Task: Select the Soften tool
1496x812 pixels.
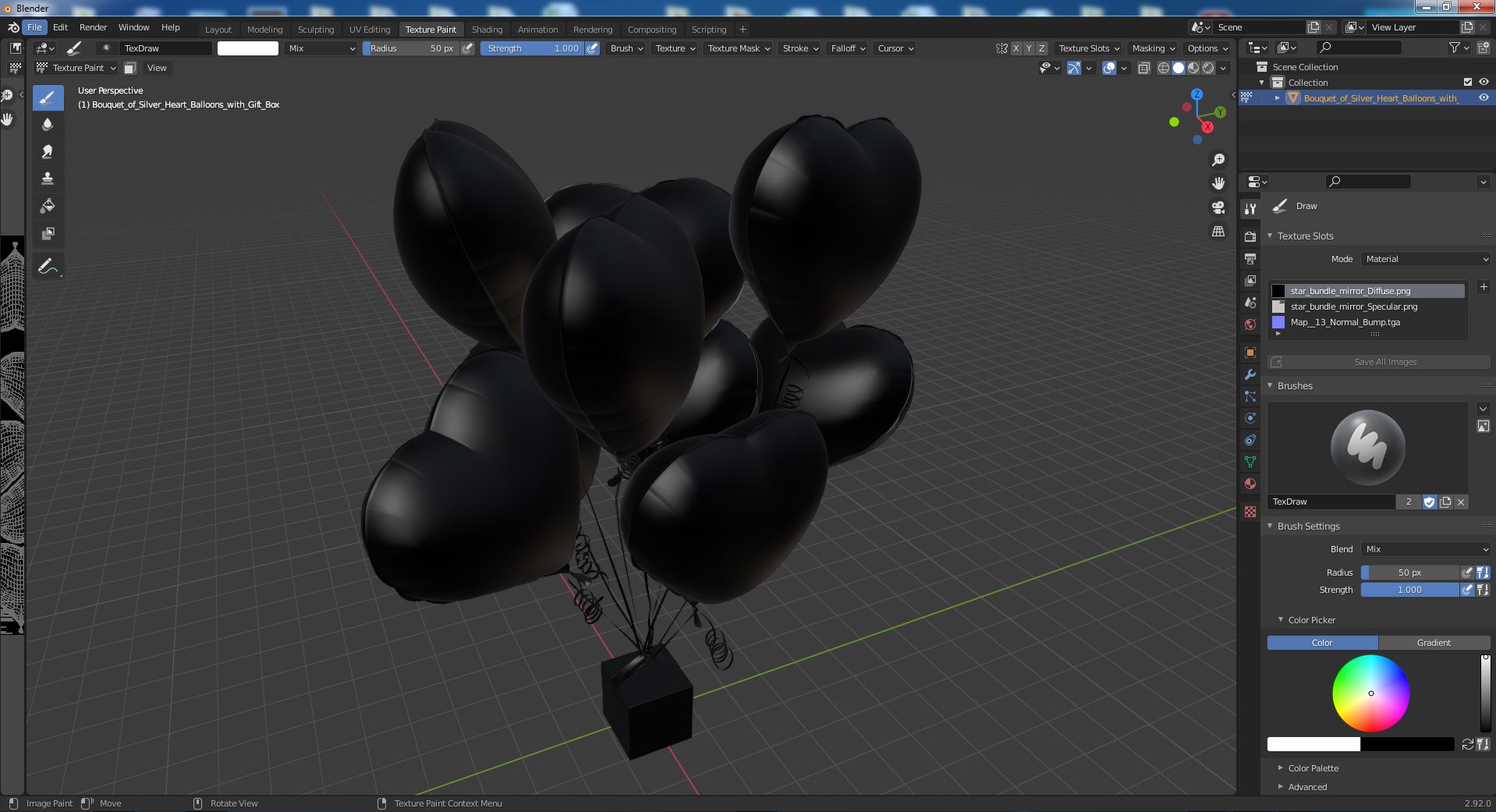Action: pos(48,124)
